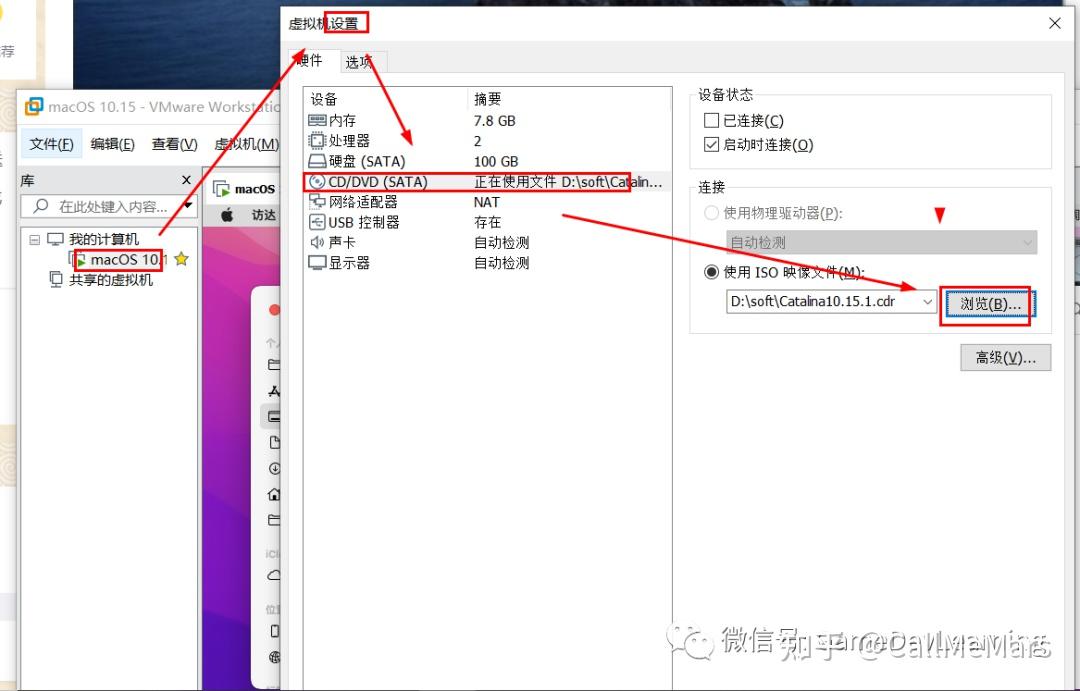Click the home icon in Finder sidebar
The height and width of the screenshot is (691, 1080).
click(274, 494)
